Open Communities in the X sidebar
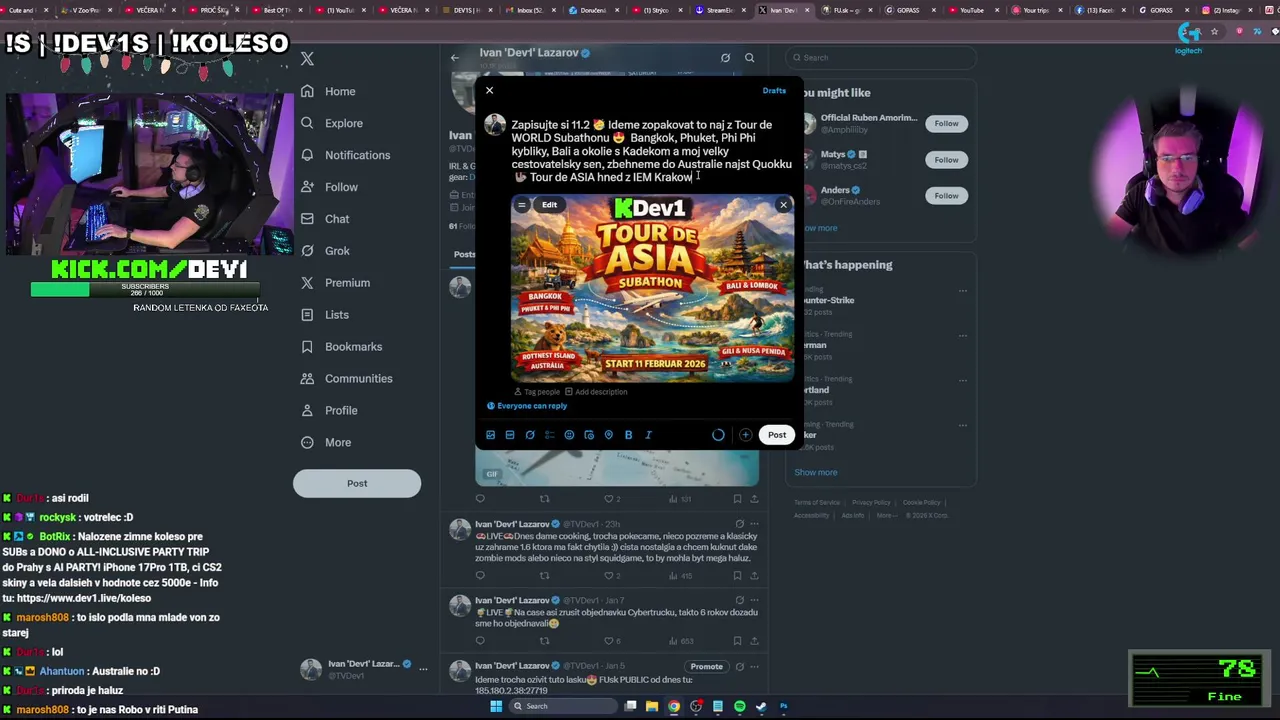The image size is (1280, 720). click(347, 379)
